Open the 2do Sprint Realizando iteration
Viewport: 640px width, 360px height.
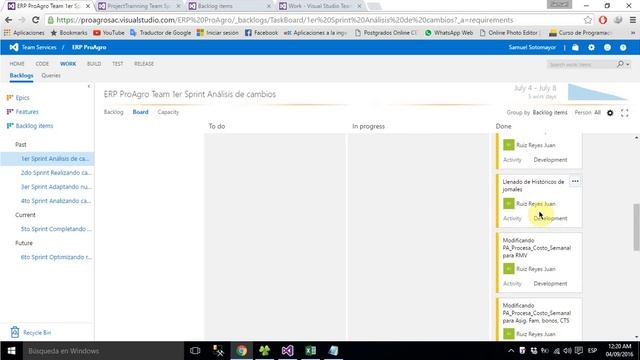coord(56,173)
